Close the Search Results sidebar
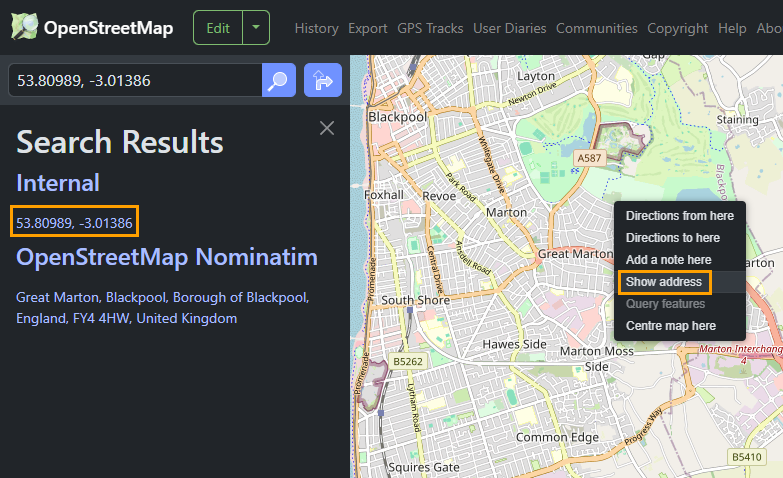The width and height of the screenshot is (783, 478). (x=327, y=128)
